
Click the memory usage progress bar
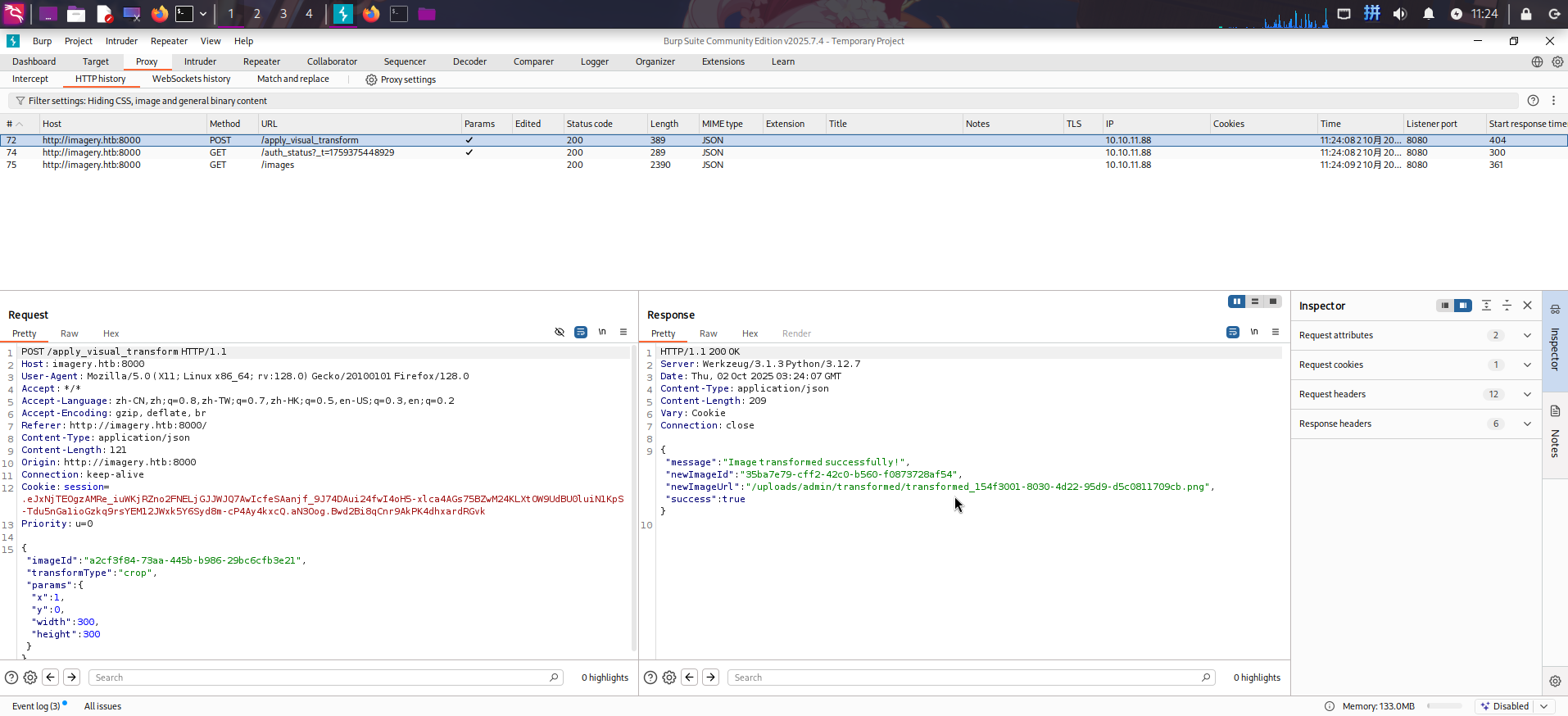[1444, 706]
